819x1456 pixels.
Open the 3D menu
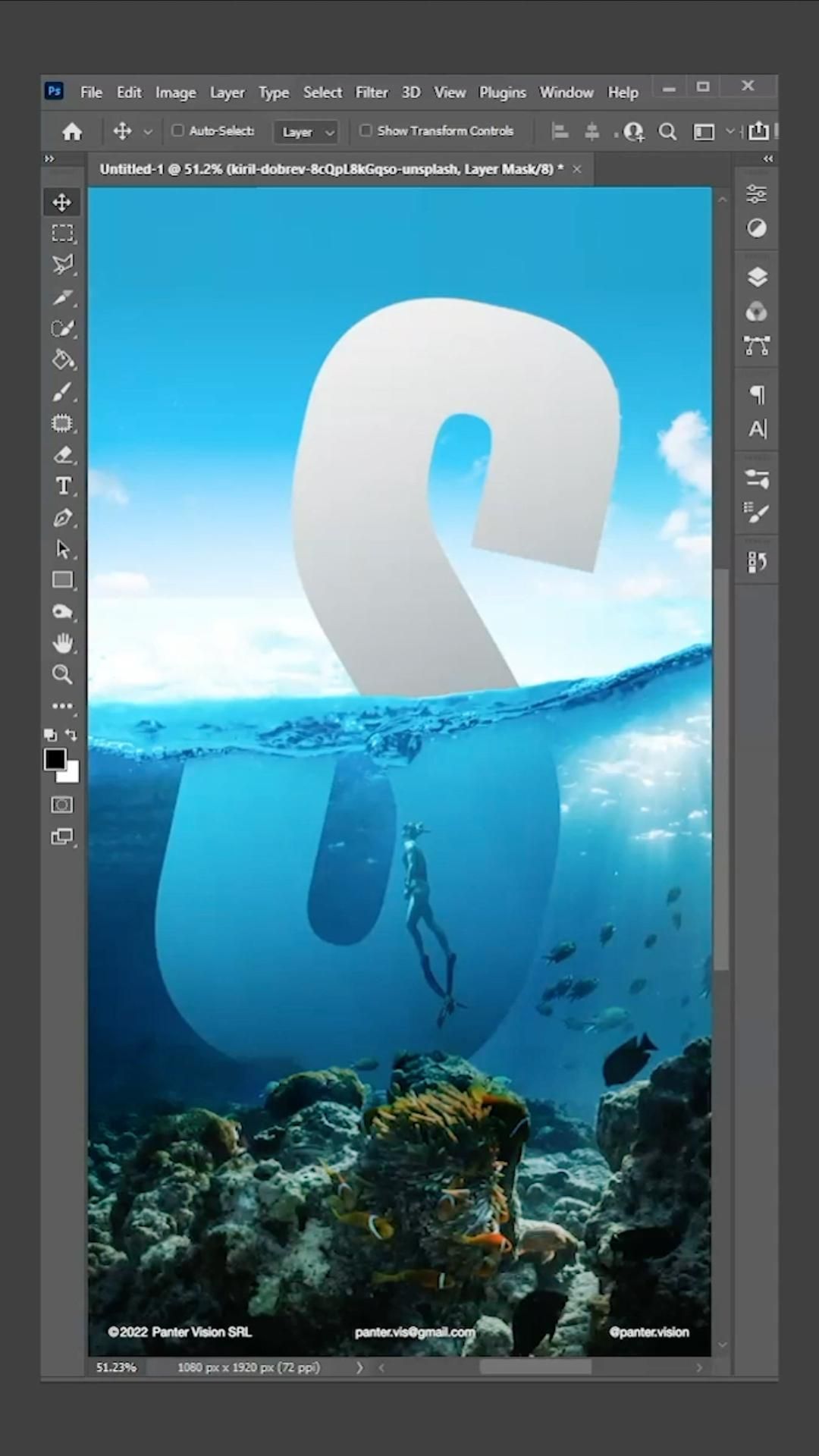click(411, 93)
